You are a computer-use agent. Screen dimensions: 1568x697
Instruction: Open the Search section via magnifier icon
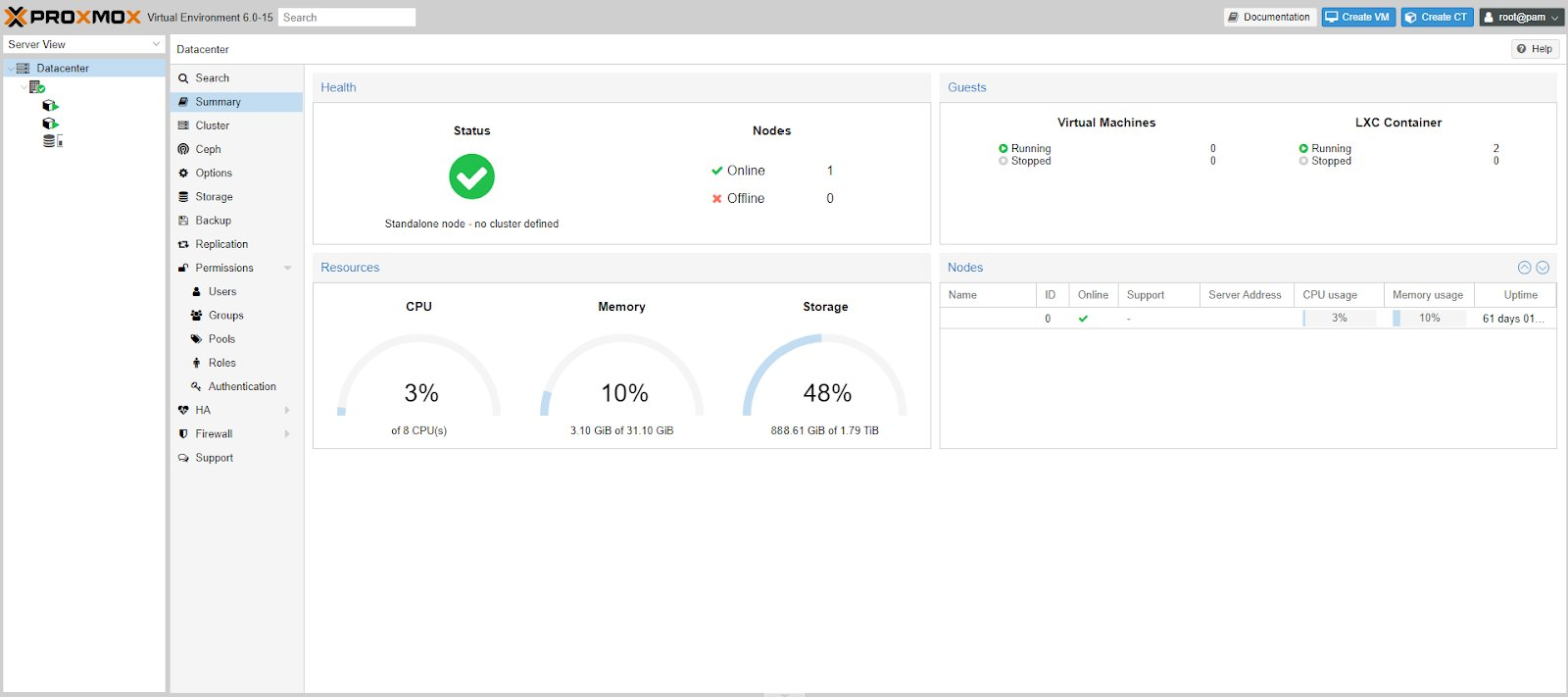[183, 78]
